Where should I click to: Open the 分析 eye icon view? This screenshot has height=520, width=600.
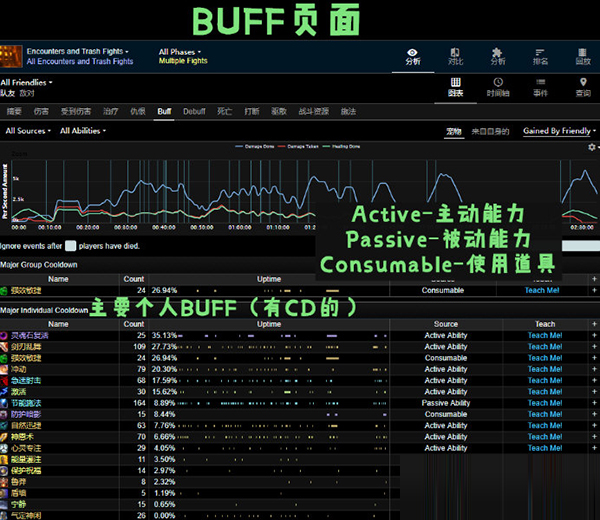point(413,55)
